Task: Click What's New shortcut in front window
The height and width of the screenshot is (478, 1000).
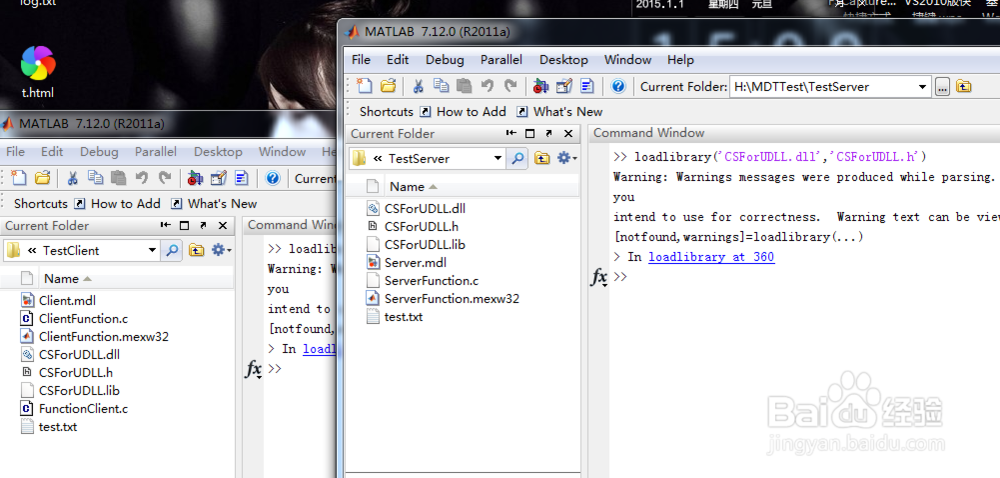Action: (x=560, y=112)
